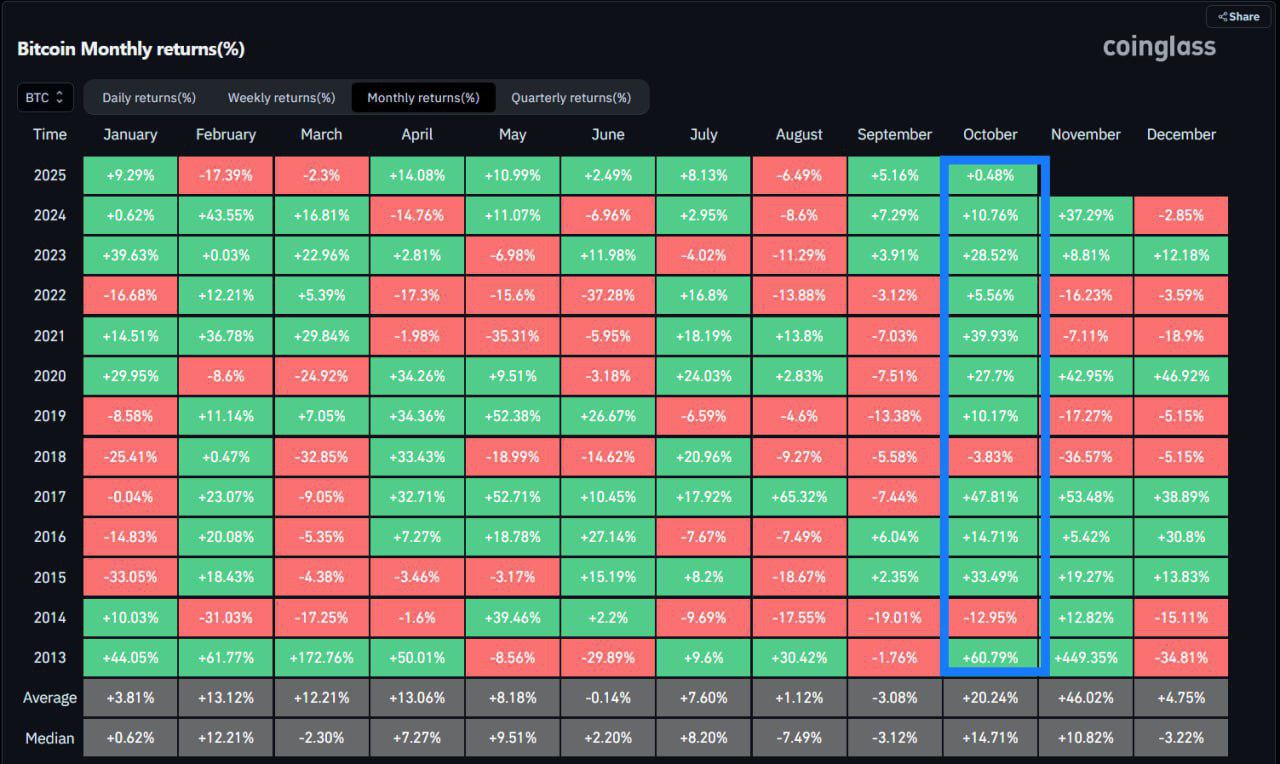Switch to Daily returns(%) tab
1280x764 pixels.
pos(149,97)
